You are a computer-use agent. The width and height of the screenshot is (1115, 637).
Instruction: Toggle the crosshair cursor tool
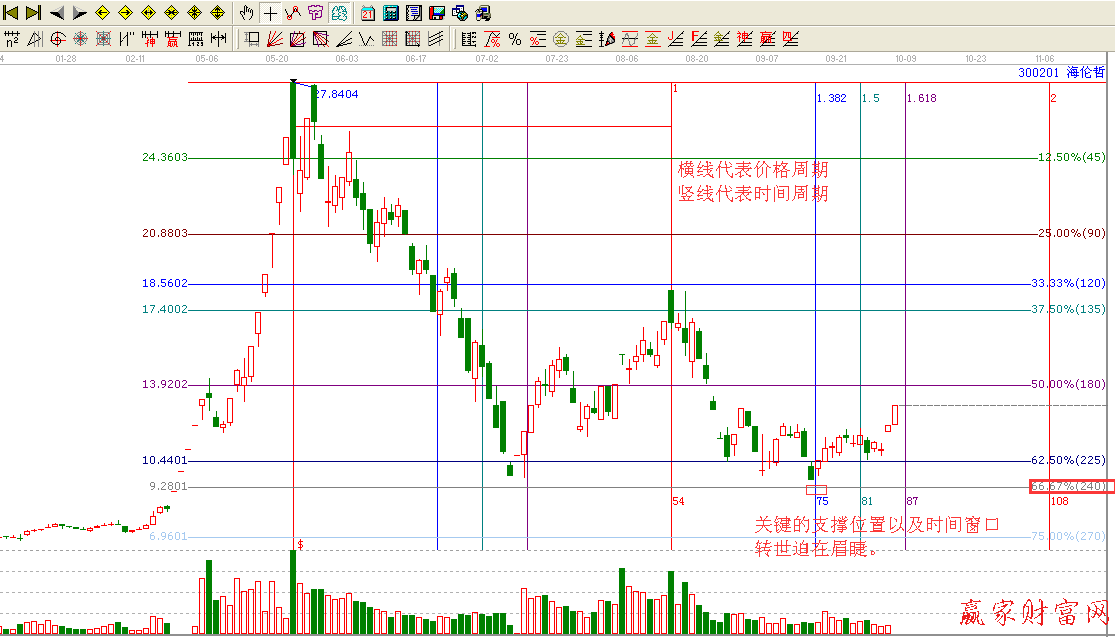click(x=270, y=13)
